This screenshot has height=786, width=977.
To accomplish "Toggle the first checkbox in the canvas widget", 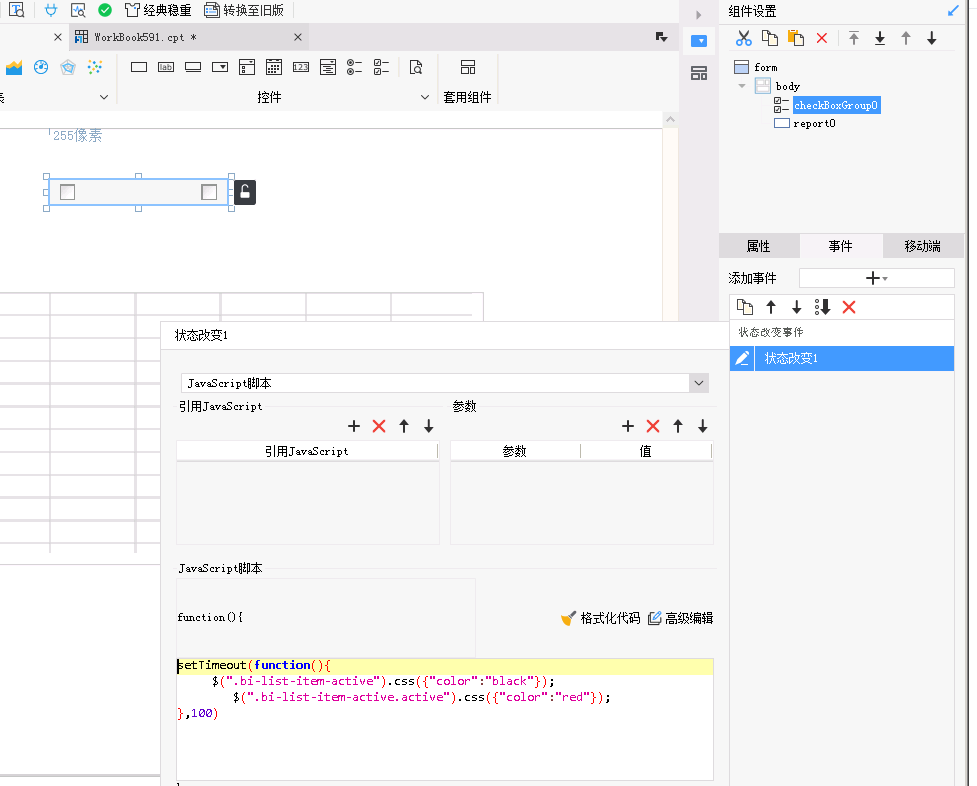I will (67, 192).
